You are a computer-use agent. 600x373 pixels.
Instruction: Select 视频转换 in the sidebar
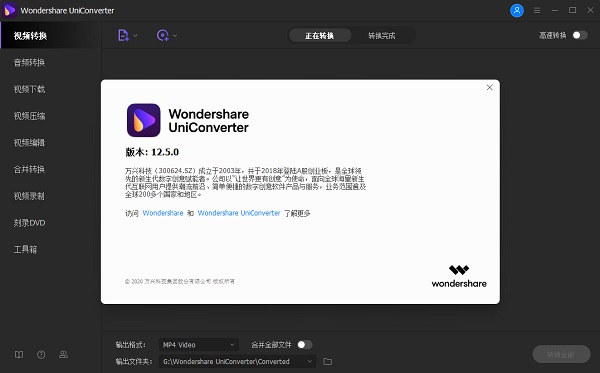point(51,36)
